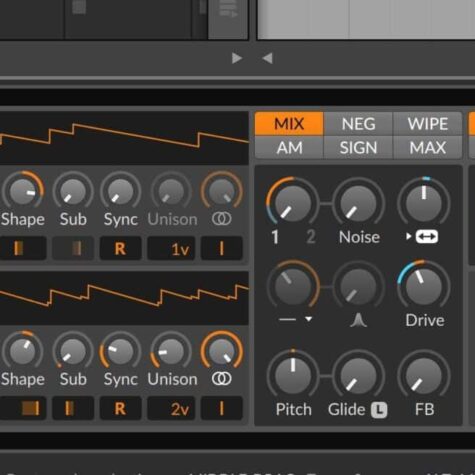Adjust oscillator 2 stereo width knob

(222, 351)
